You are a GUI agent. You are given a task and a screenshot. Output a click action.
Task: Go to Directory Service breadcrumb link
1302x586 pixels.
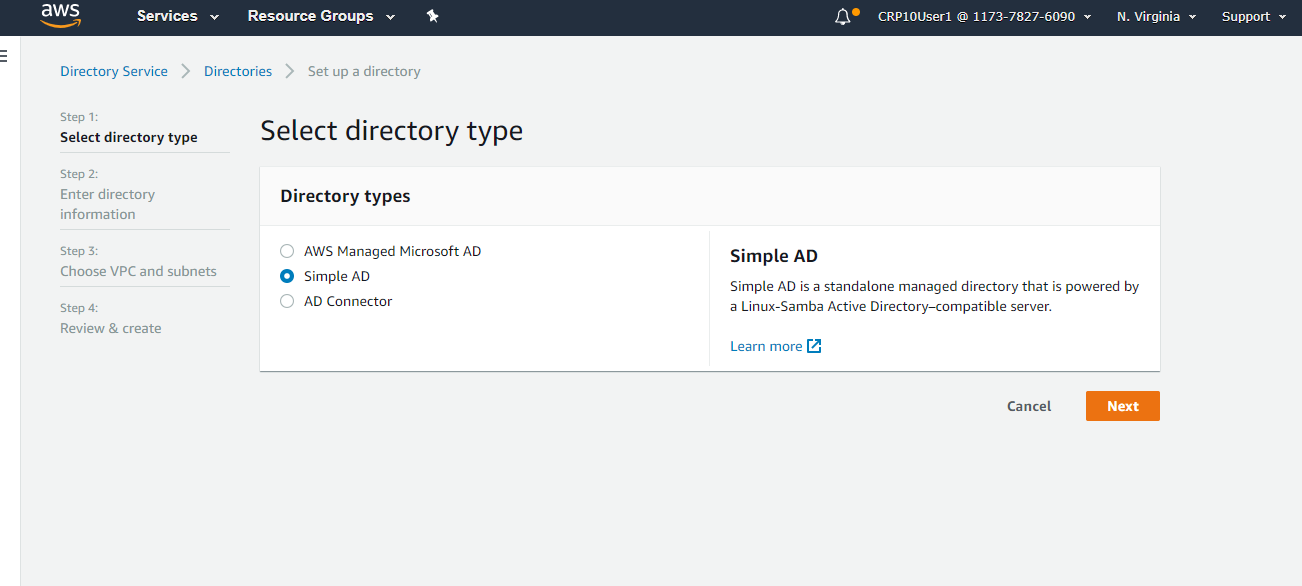pyautogui.click(x=114, y=71)
